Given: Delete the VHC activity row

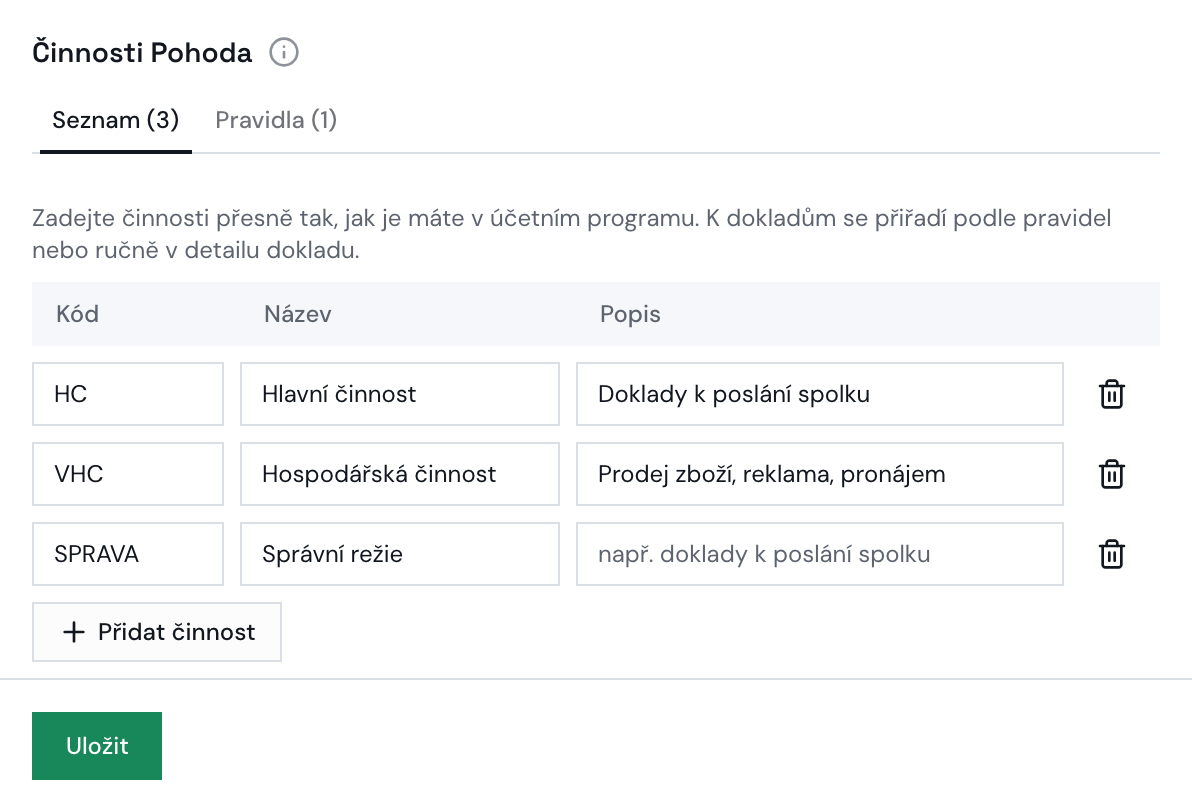Looking at the screenshot, I should point(1111,474).
